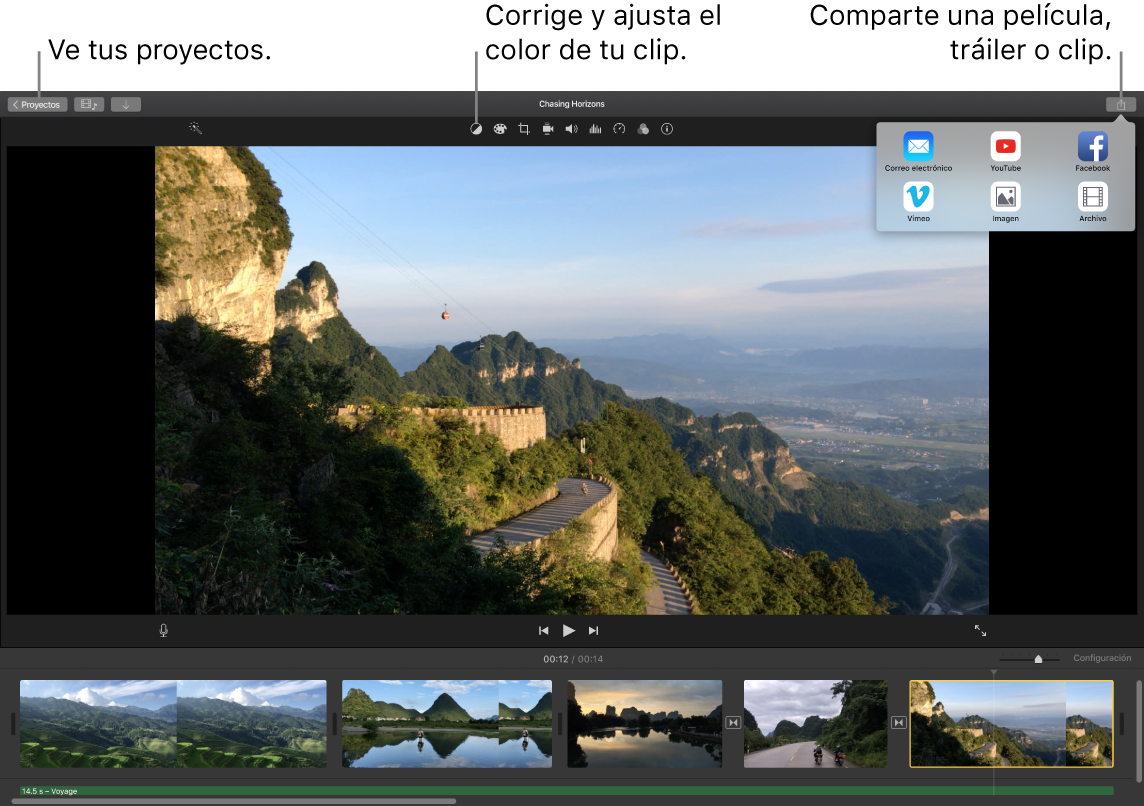Screen dimensions: 1144x806
Task: Mute audio using the speaker icon
Action: (x=571, y=128)
